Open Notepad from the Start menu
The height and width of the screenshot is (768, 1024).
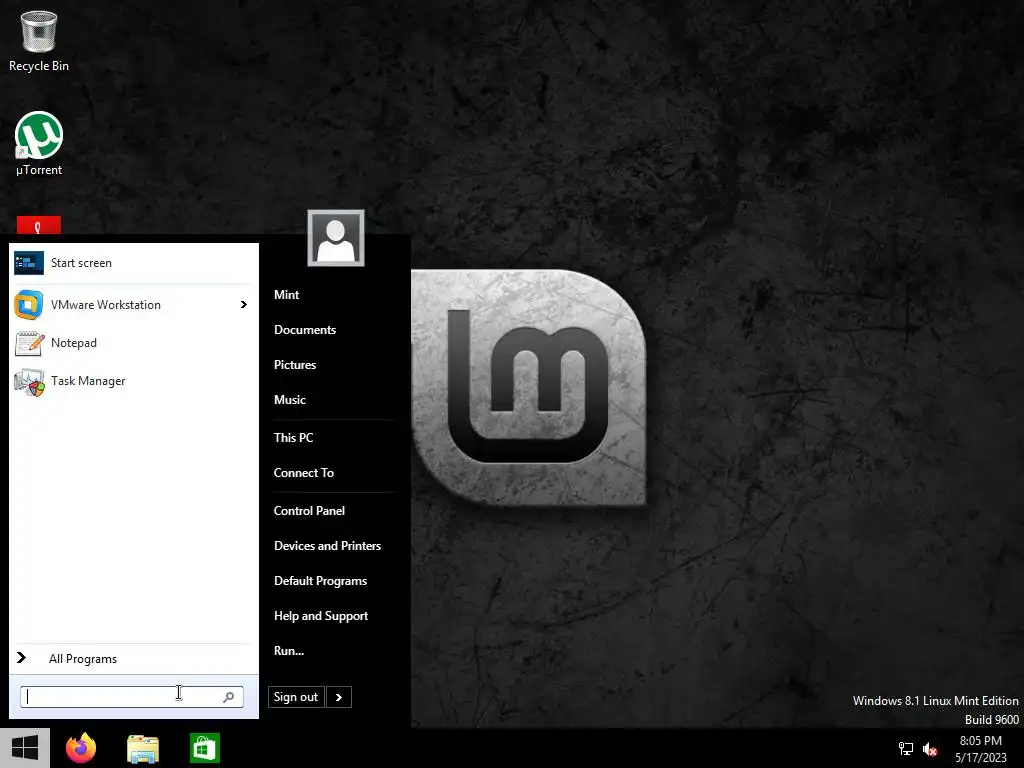133,343
